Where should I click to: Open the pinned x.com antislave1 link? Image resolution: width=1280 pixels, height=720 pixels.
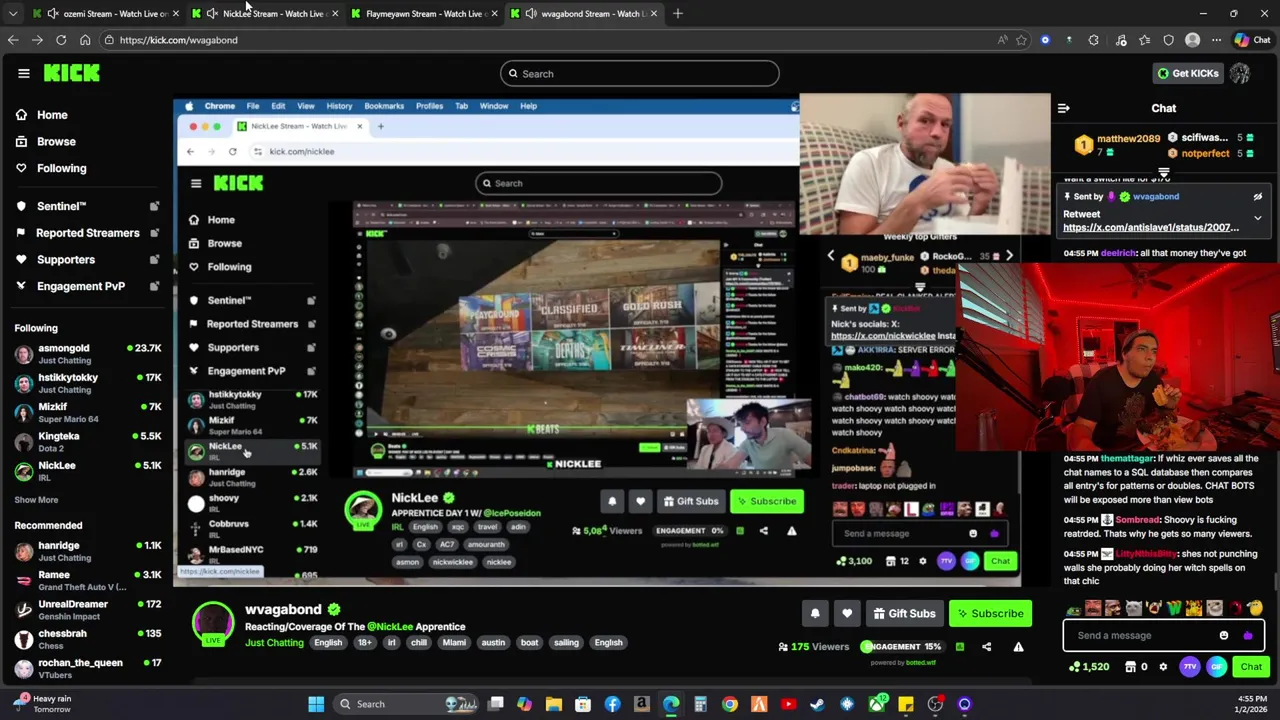tap(1150, 228)
